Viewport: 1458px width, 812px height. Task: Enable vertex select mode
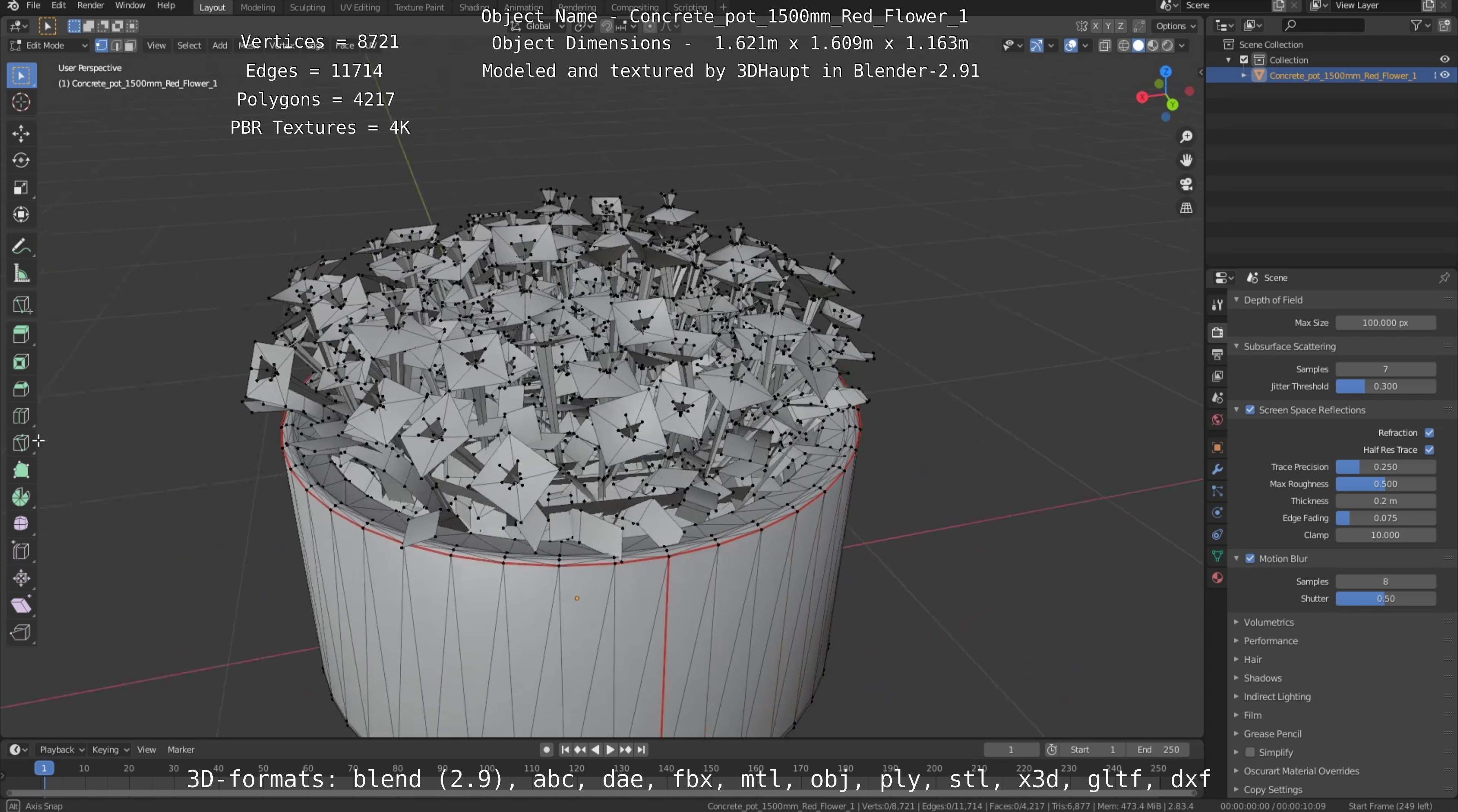click(x=101, y=46)
